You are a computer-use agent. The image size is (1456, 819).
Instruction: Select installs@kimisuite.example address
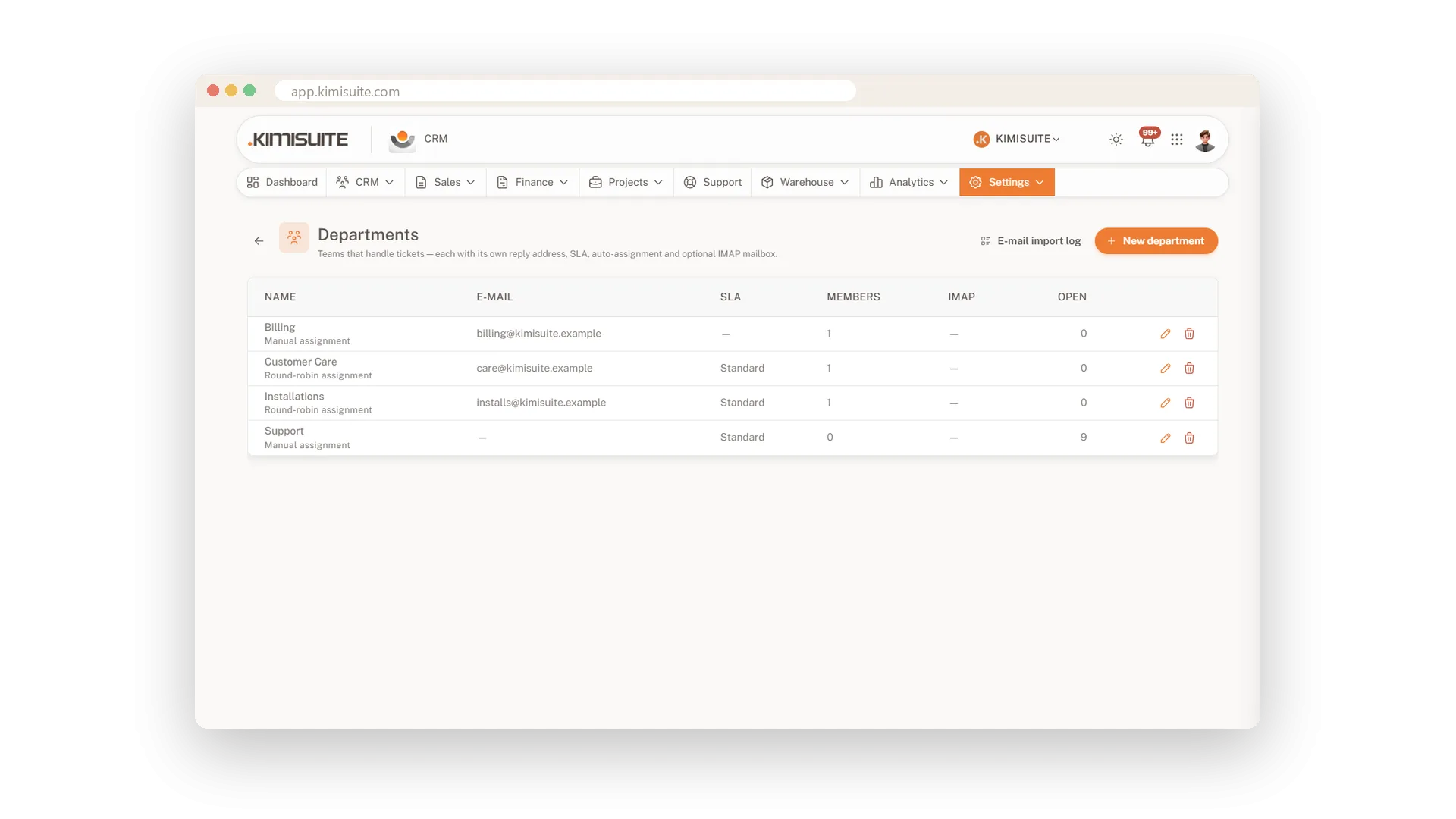[541, 403]
